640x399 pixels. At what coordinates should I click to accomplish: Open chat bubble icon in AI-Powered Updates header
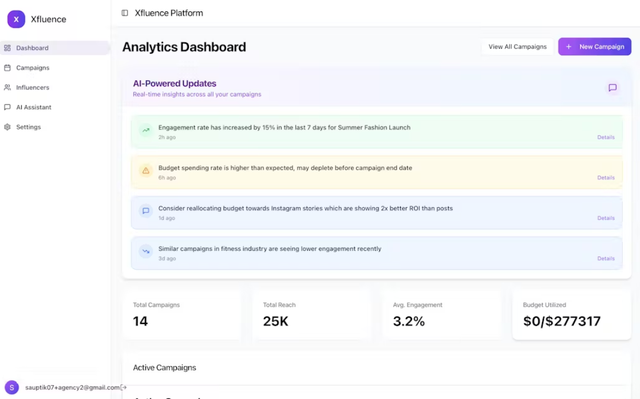(x=612, y=88)
